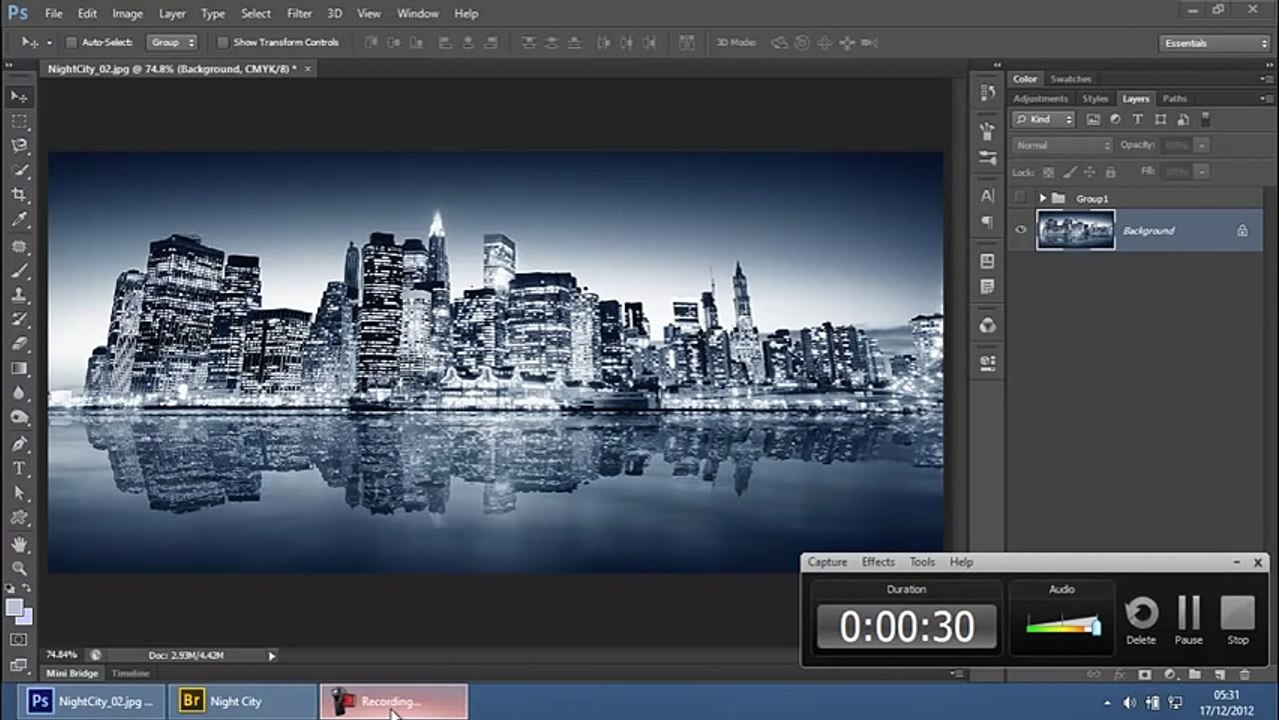Open the layer filter Kind dropdown
The width and height of the screenshot is (1279, 720).
(x=1043, y=119)
